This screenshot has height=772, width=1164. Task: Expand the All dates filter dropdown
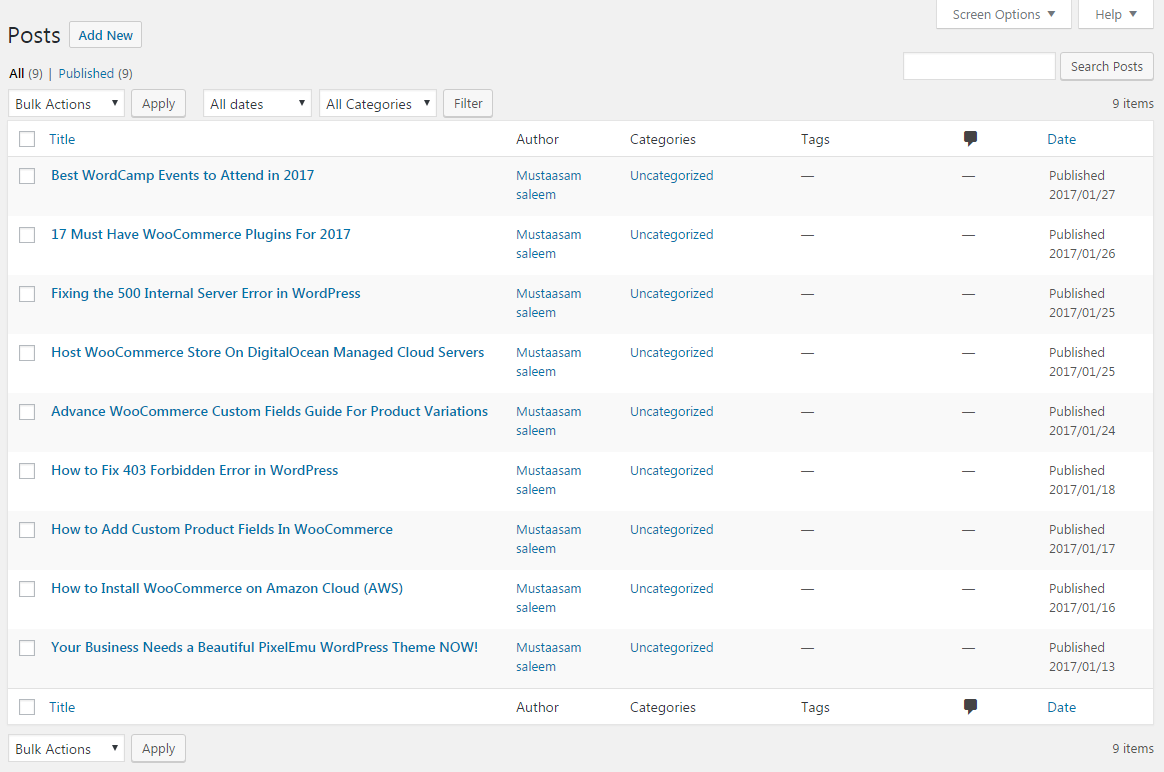click(257, 104)
